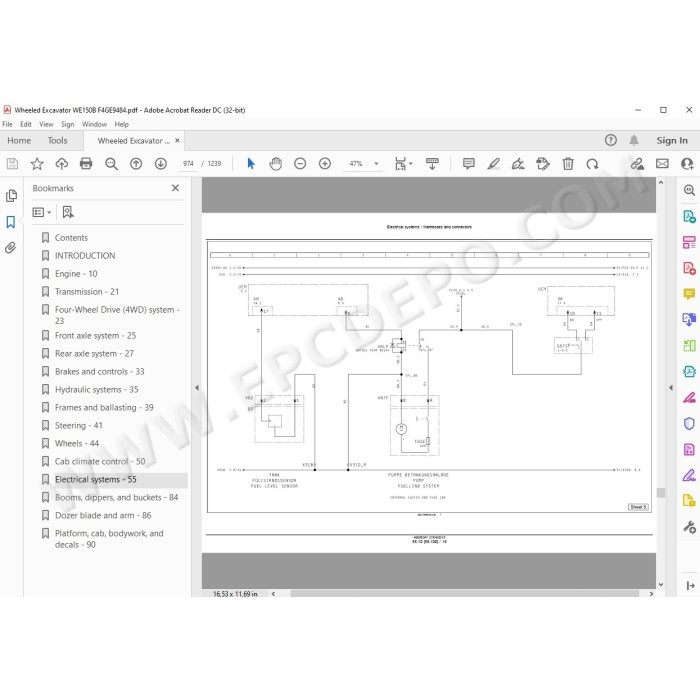The image size is (700, 700).
Task: Send file by email envelope icon
Action: pos(662,164)
